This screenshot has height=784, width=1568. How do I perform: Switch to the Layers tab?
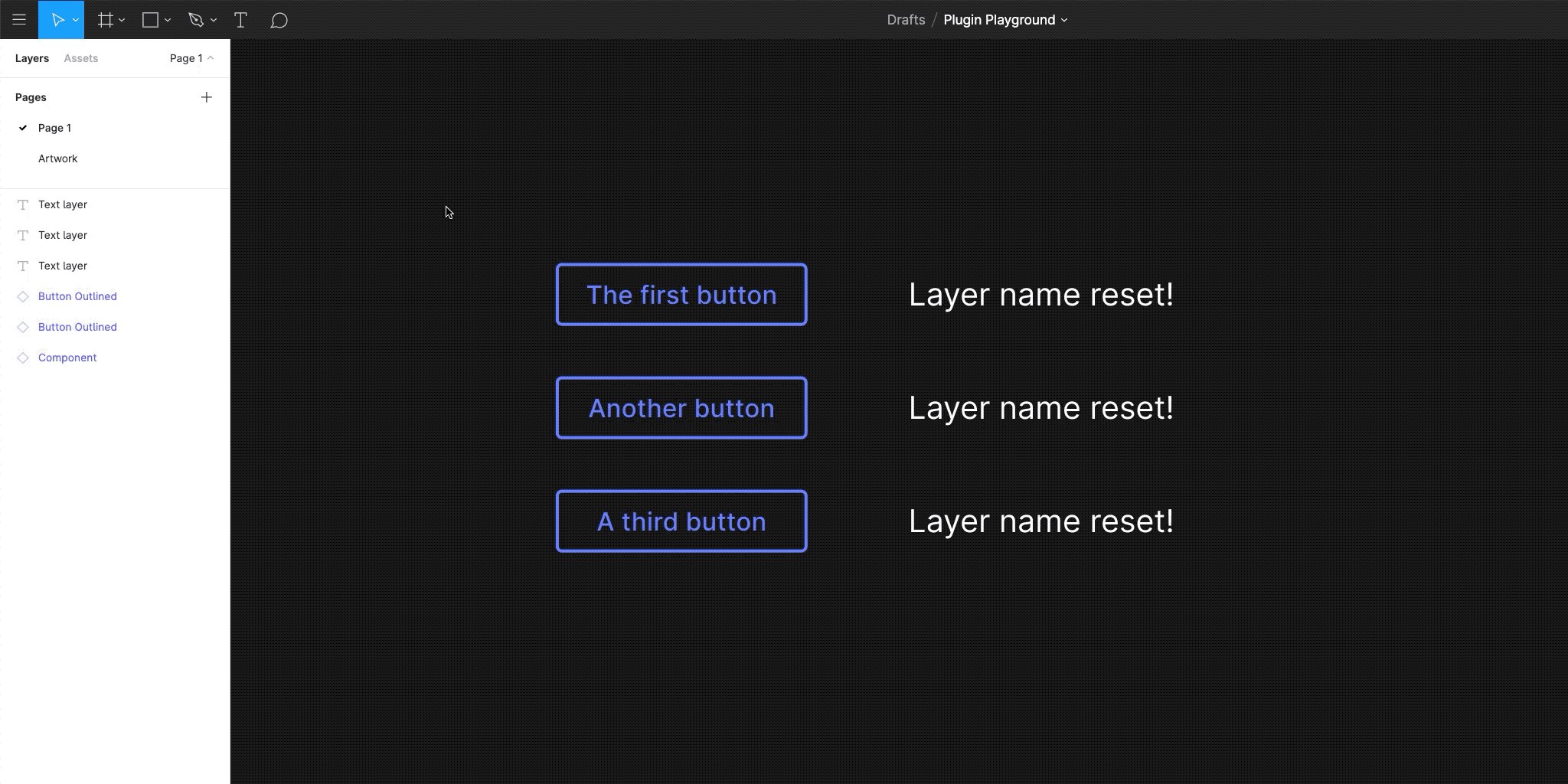coord(32,58)
